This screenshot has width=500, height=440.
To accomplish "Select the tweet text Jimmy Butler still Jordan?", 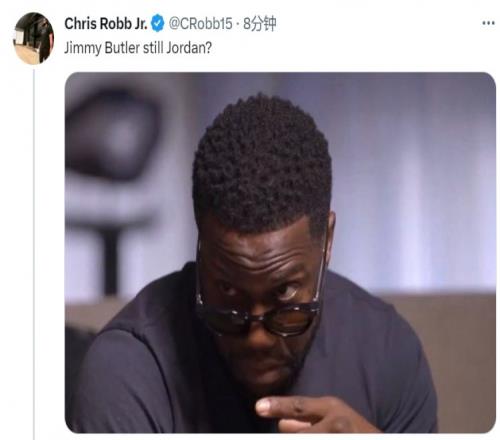I will tap(138, 48).
